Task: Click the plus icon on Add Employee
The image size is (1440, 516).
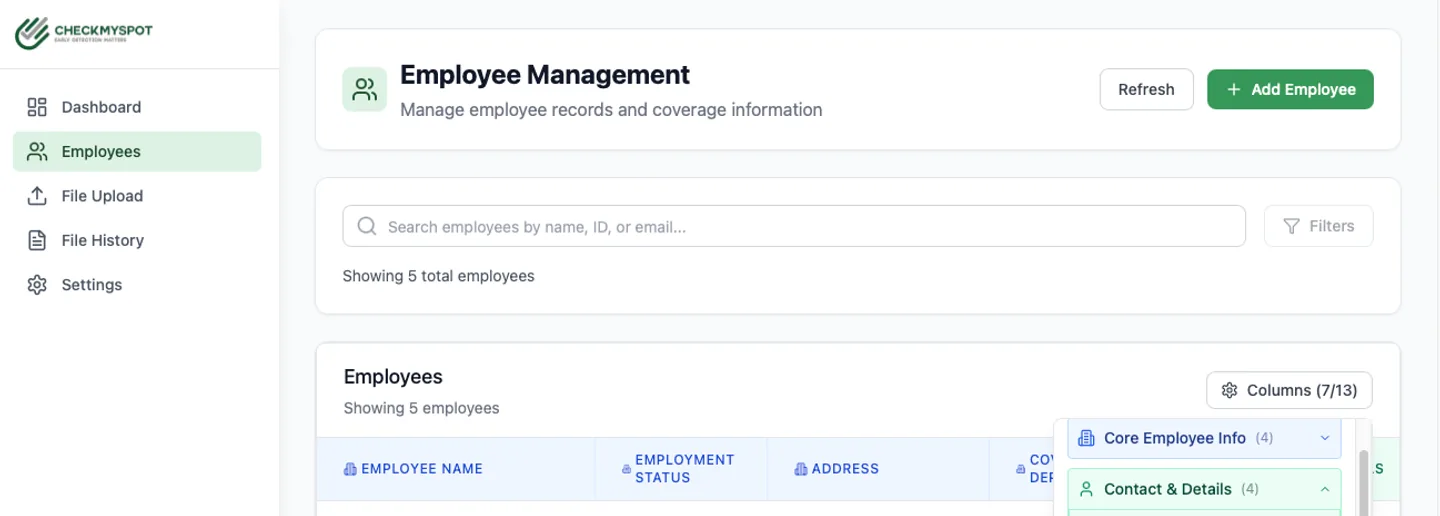Action: (x=1233, y=89)
